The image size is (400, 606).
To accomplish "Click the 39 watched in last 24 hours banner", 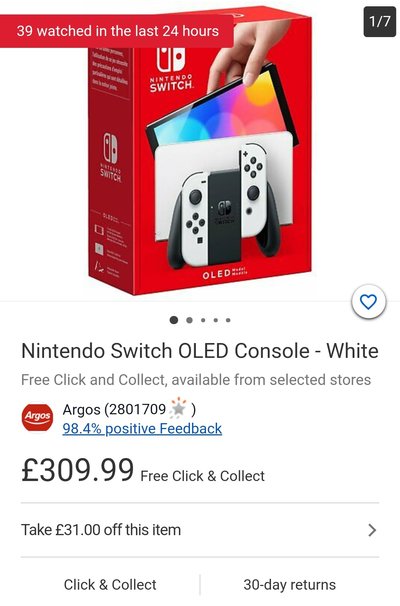I will pos(117,31).
